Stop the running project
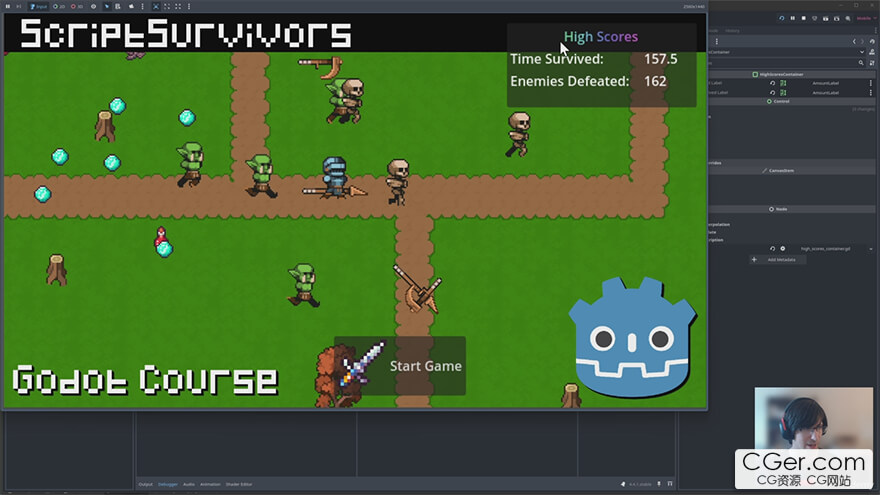880x495 pixels. coord(804,18)
